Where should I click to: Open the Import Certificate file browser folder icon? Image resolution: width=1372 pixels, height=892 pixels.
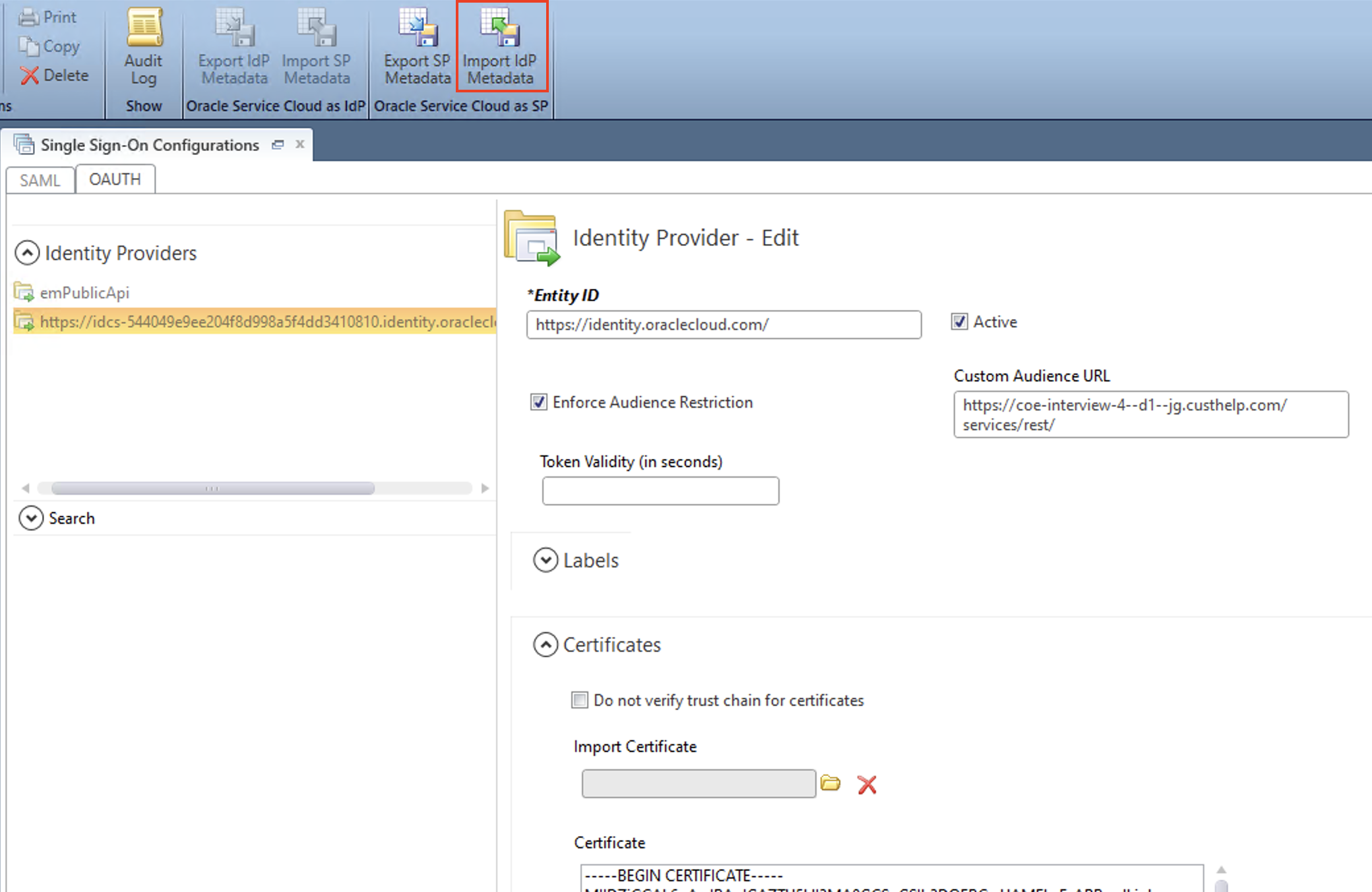point(830,784)
